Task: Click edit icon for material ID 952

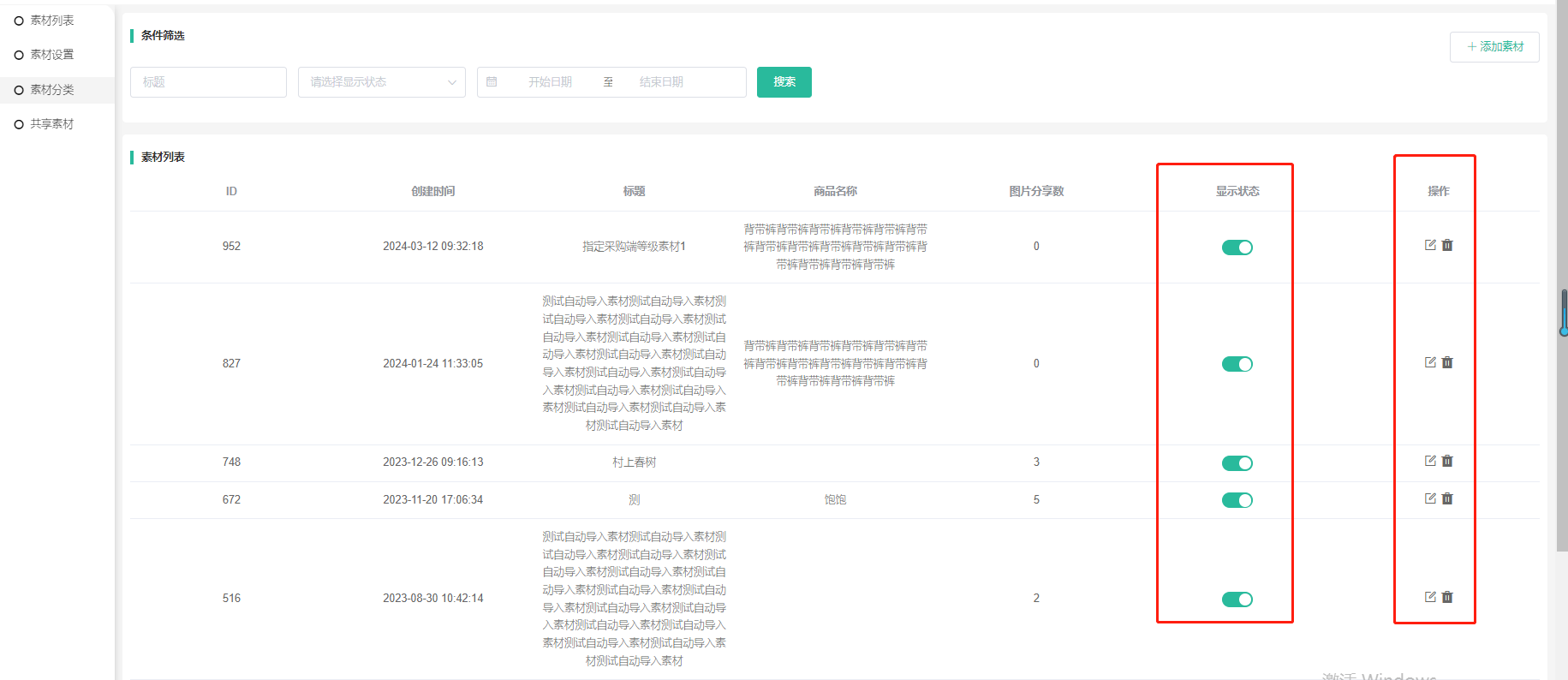Action: click(1429, 245)
